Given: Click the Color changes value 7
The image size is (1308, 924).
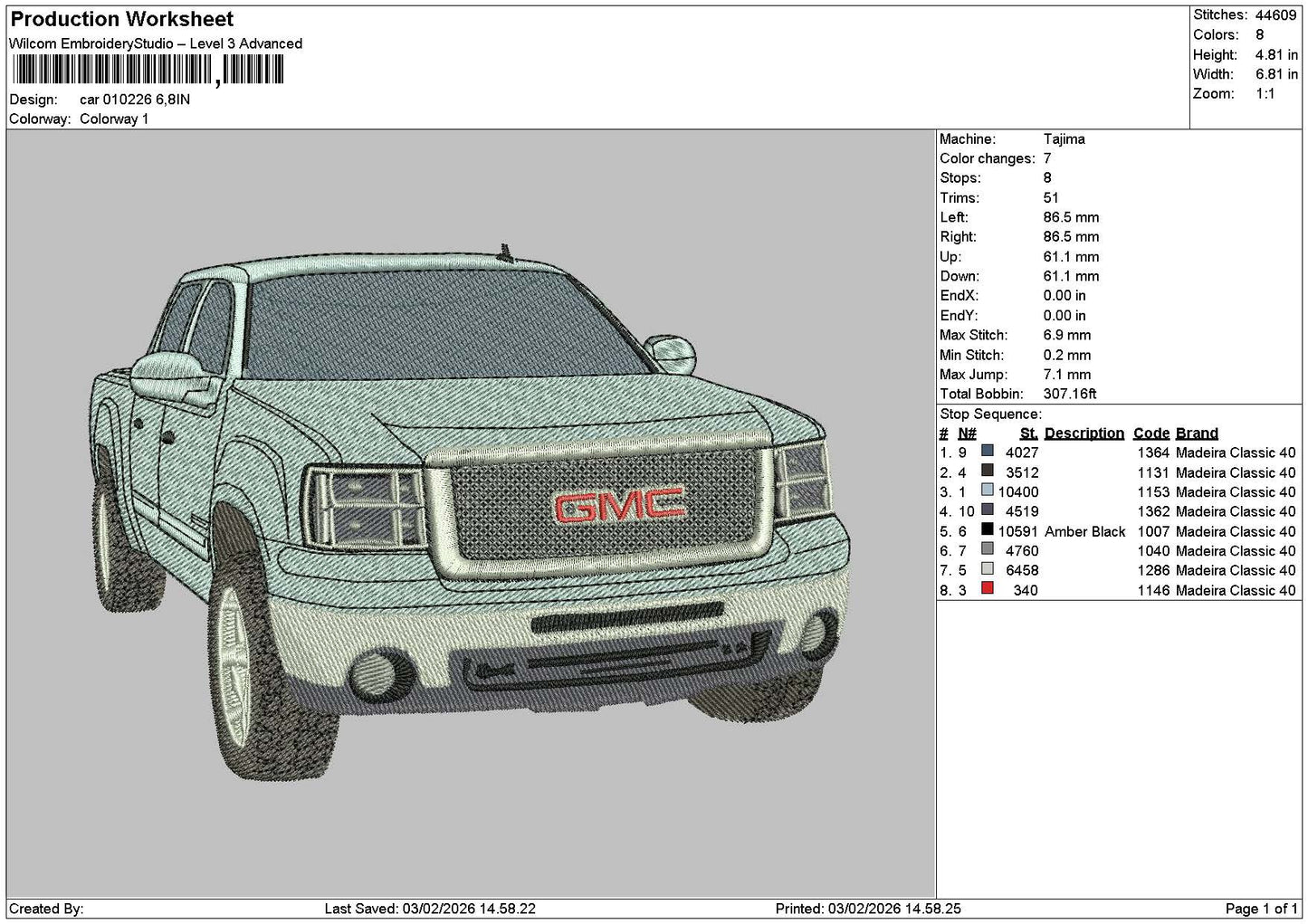Looking at the screenshot, I should [1047, 158].
